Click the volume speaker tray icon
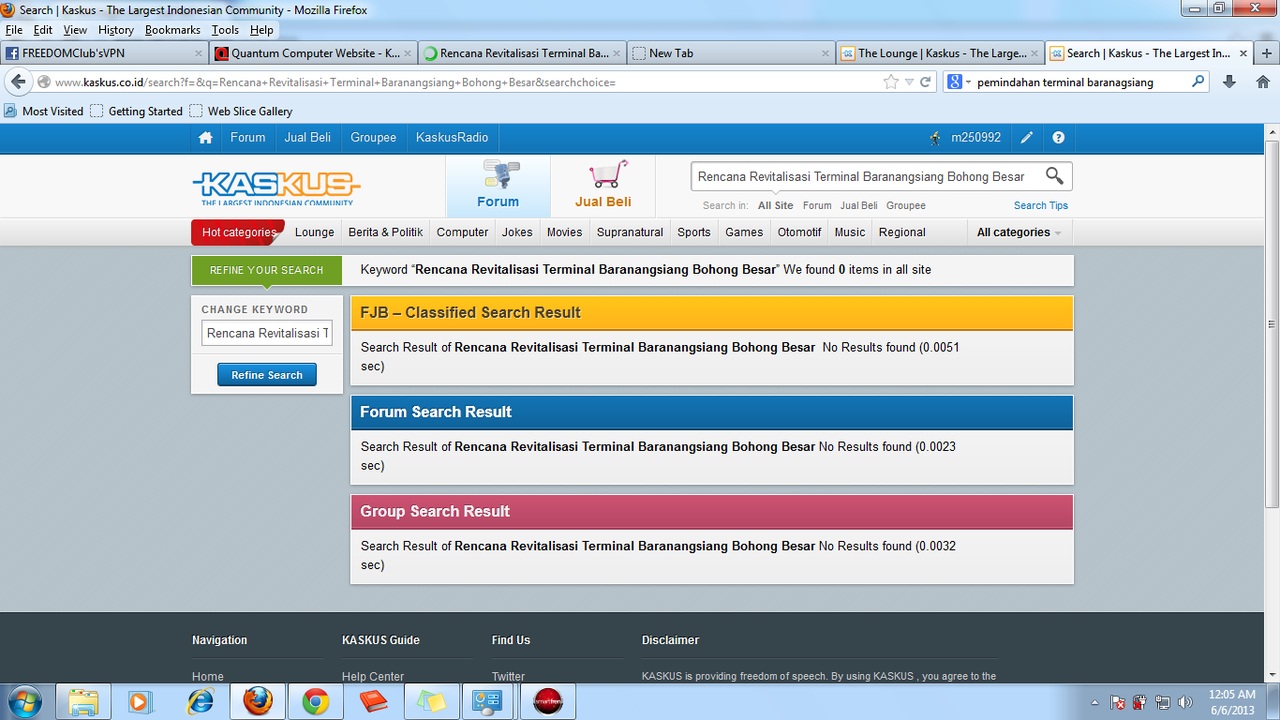The image size is (1280, 720). pyautogui.click(x=1185, y=703)
